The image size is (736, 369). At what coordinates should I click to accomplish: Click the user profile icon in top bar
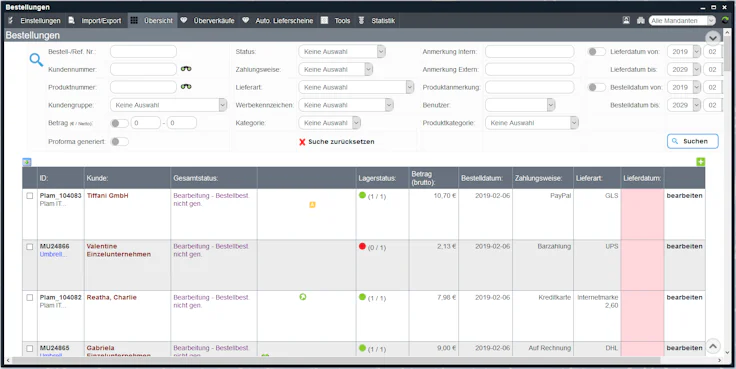click(626, 21)
